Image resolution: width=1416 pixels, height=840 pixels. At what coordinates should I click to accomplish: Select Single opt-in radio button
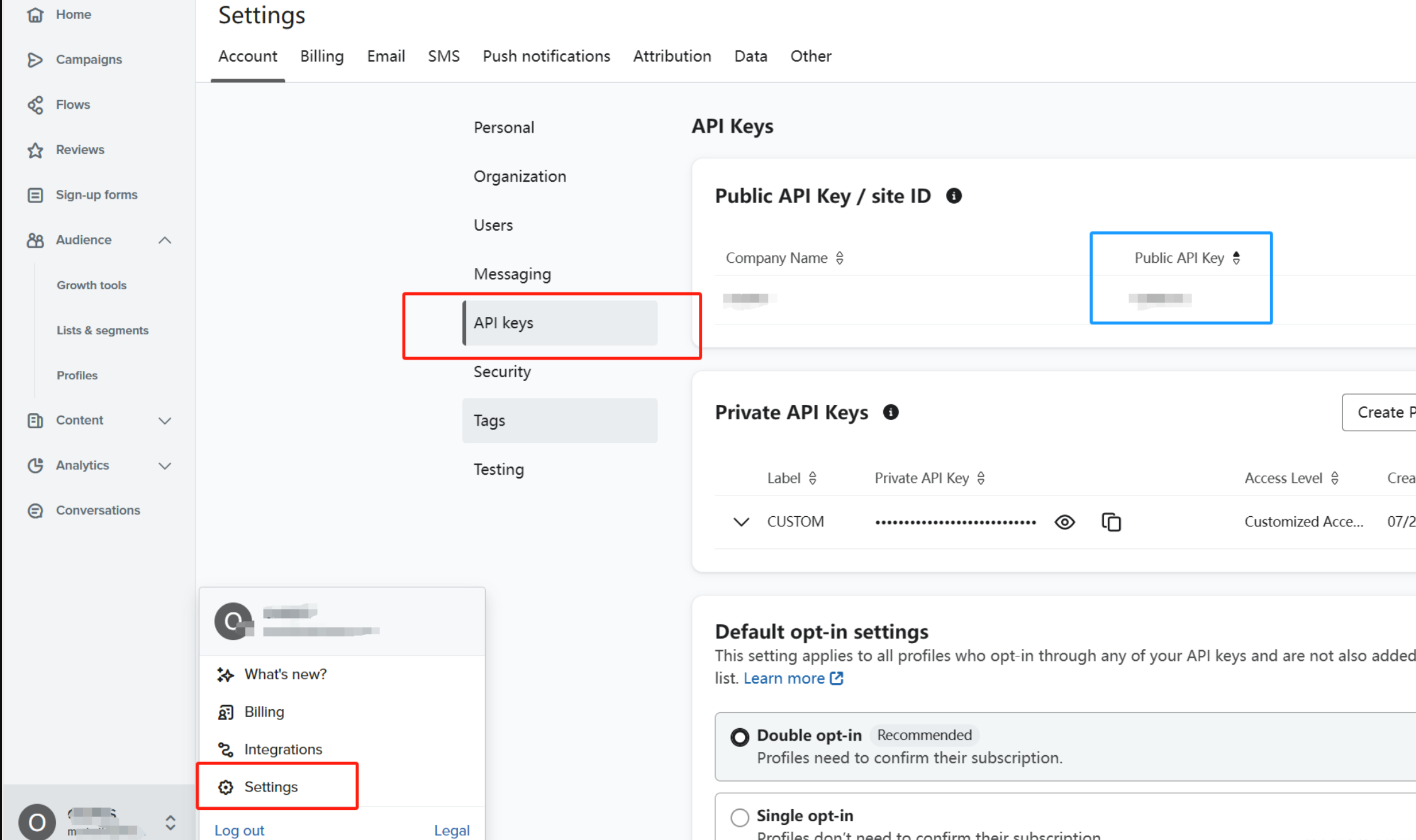click(740, 817)
